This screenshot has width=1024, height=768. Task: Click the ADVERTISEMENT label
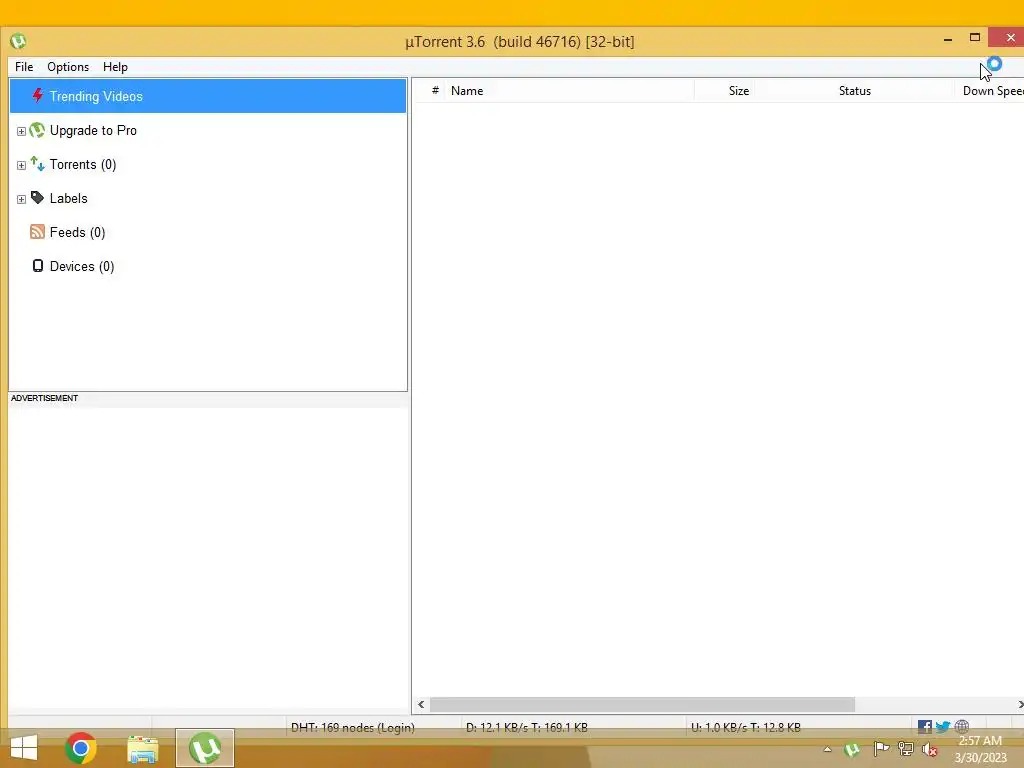pyautogui.click(x=44, y=398)
